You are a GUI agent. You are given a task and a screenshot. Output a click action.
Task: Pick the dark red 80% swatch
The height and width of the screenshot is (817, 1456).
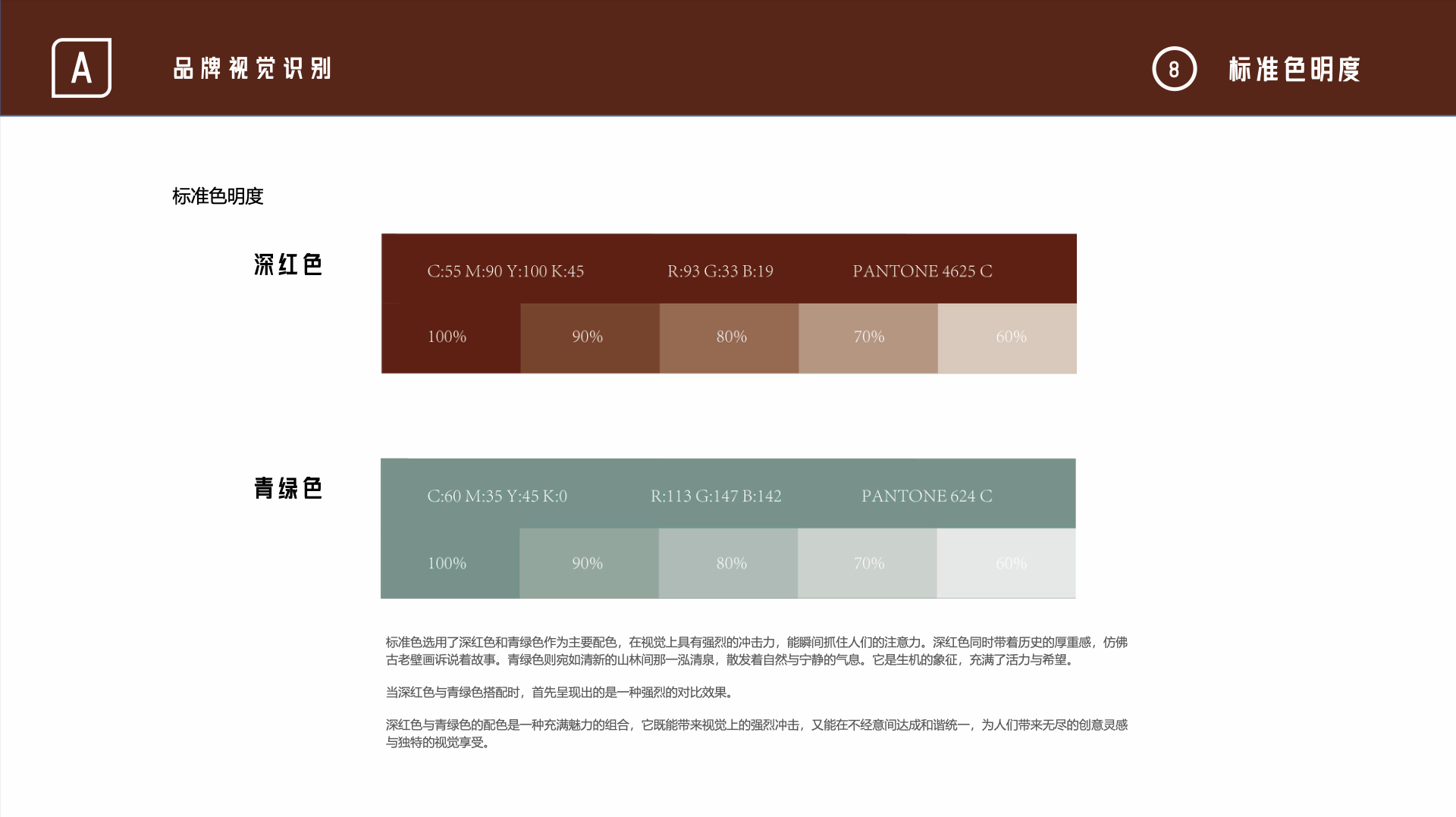[x=729, y=338]
